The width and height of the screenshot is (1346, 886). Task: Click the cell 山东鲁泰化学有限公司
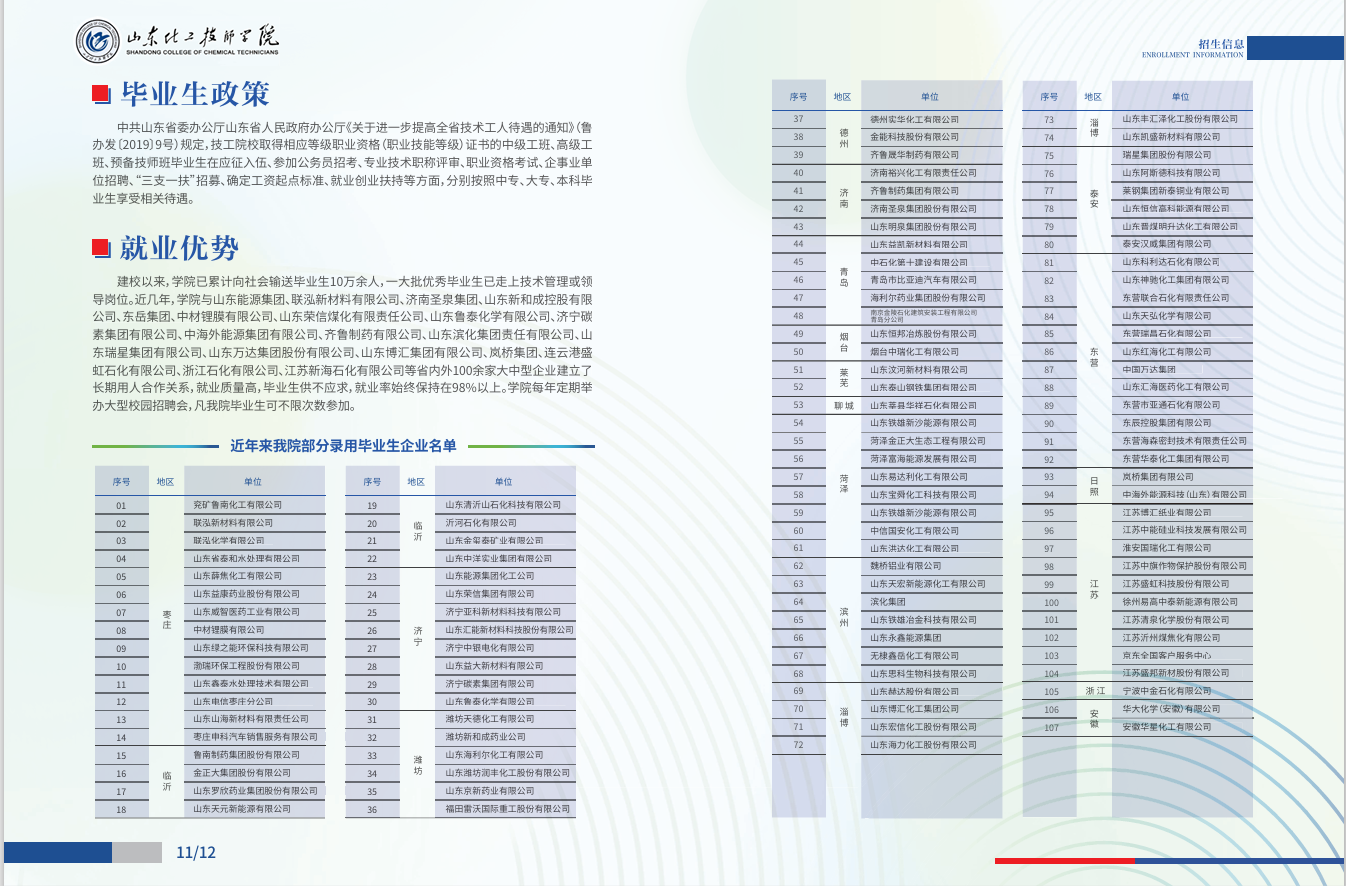[489, 702]
